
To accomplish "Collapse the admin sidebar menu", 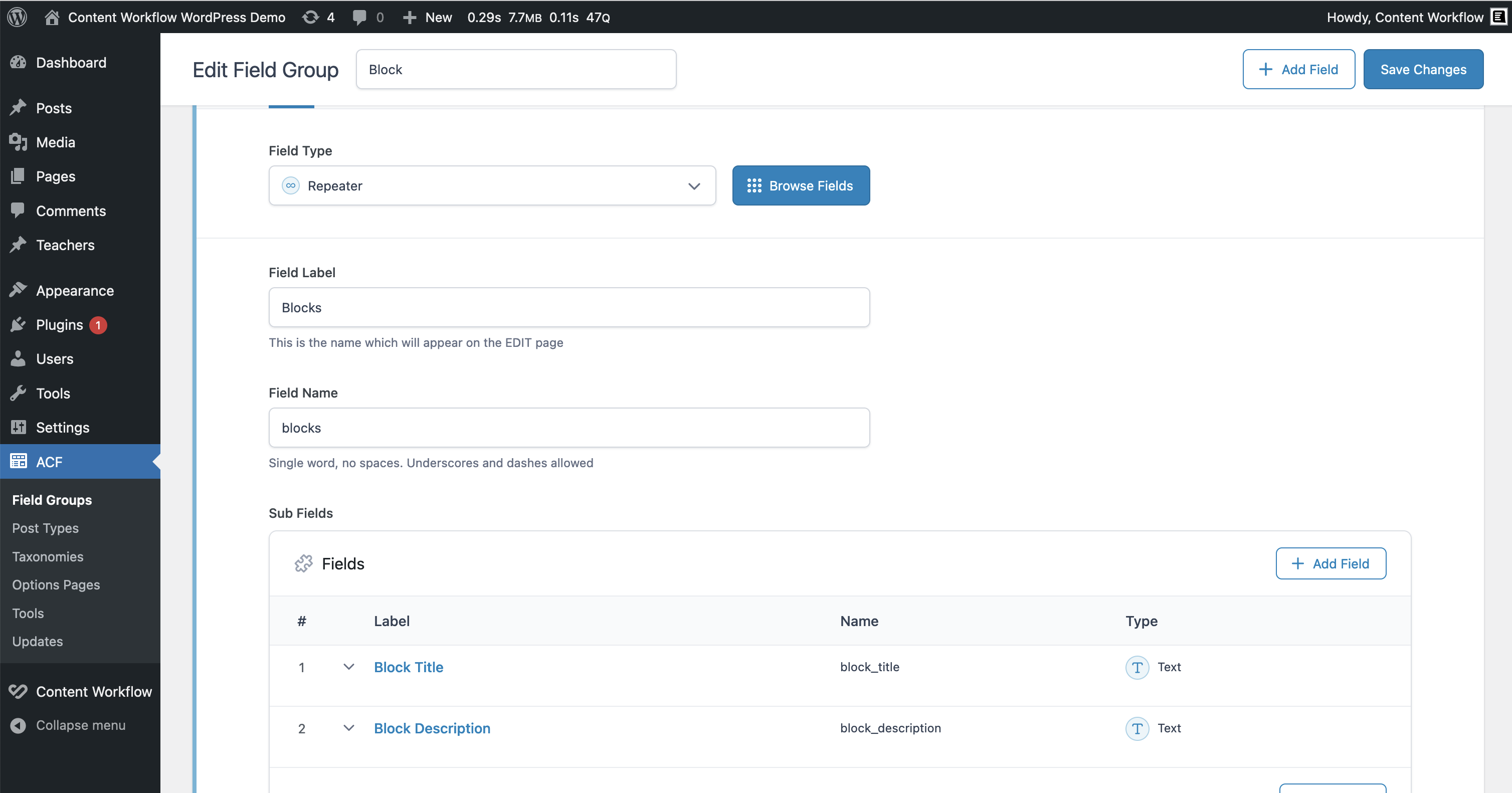I will 80,725.
